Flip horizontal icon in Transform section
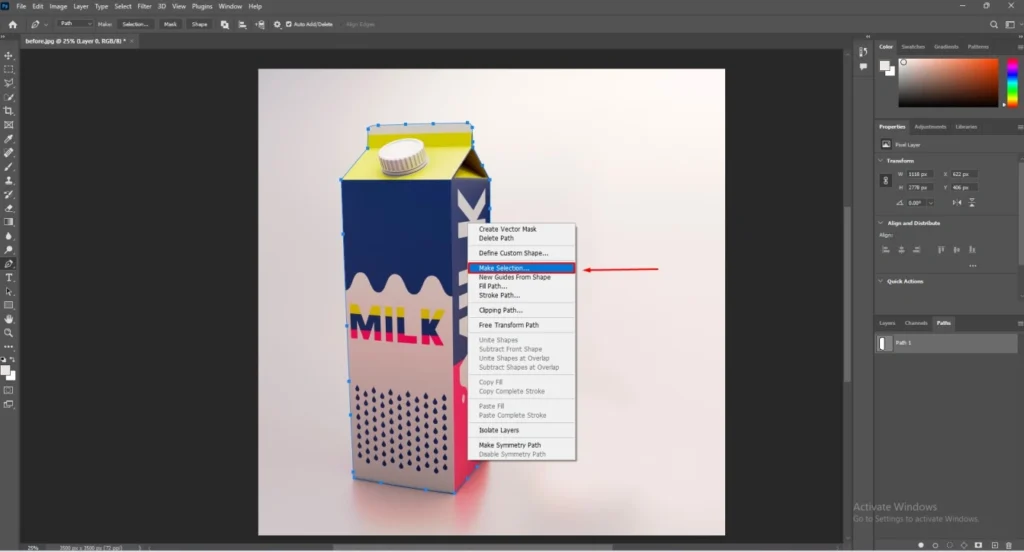This screenshot has width=1024, height=552. coord(957,203)
